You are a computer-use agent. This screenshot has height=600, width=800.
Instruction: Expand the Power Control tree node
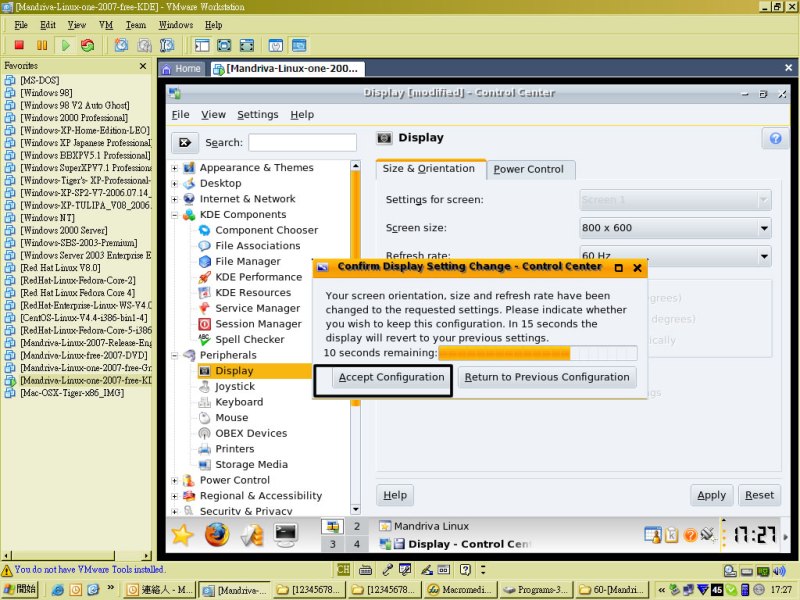pos(174,481)
